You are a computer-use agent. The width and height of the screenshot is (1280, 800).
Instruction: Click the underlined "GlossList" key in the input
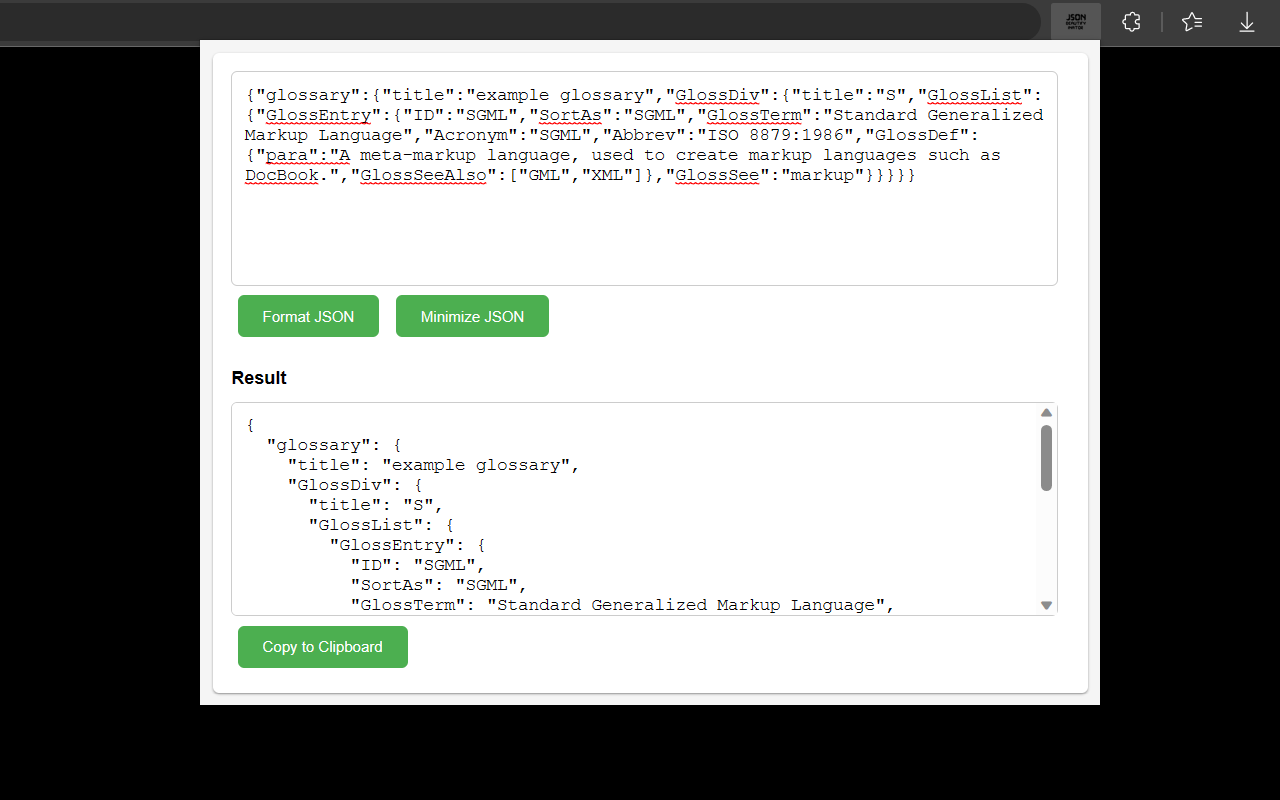click(x=974, y=96)
